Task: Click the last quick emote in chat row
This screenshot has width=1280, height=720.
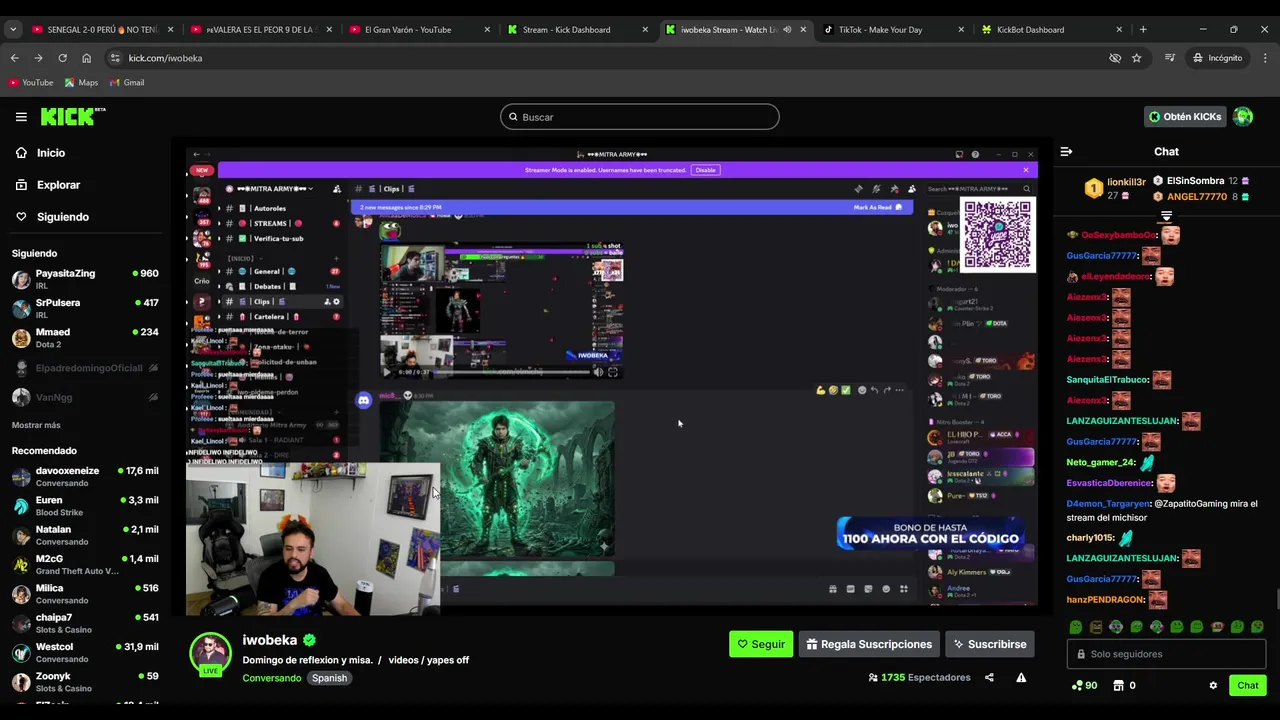Action: [1257, 628]
